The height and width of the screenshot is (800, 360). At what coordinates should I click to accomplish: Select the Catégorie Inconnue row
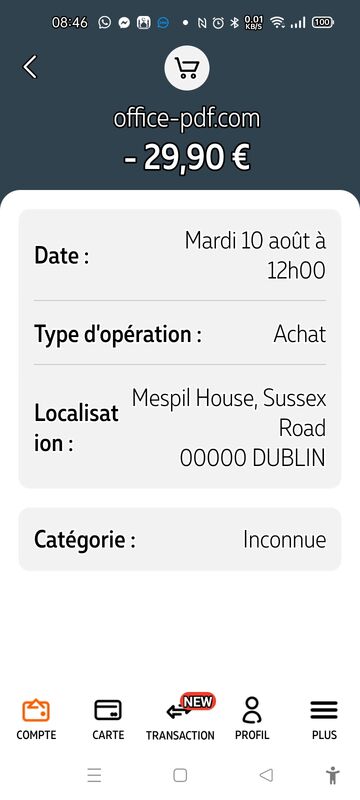click(x=179, y=539)
